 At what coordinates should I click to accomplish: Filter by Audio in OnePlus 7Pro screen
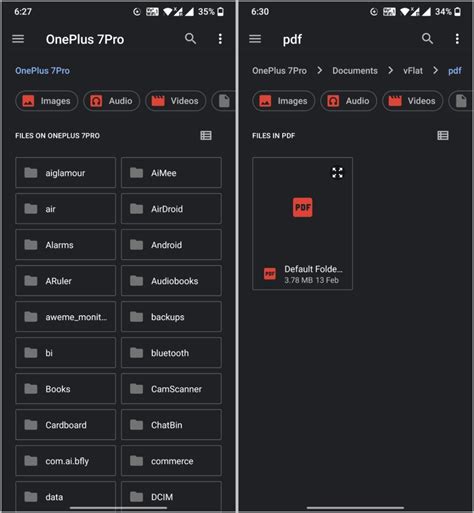111,101
